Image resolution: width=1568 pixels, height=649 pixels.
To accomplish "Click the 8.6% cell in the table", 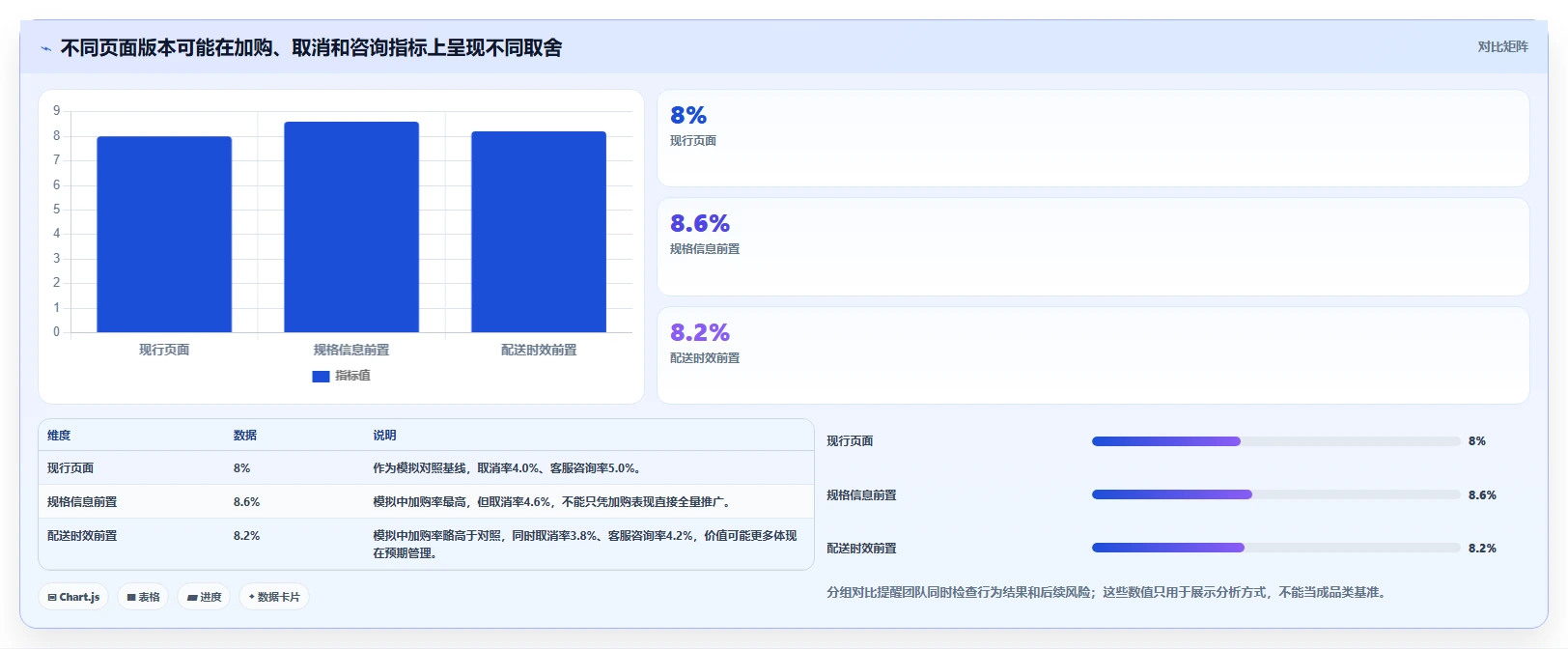I will tap(246, 502).
